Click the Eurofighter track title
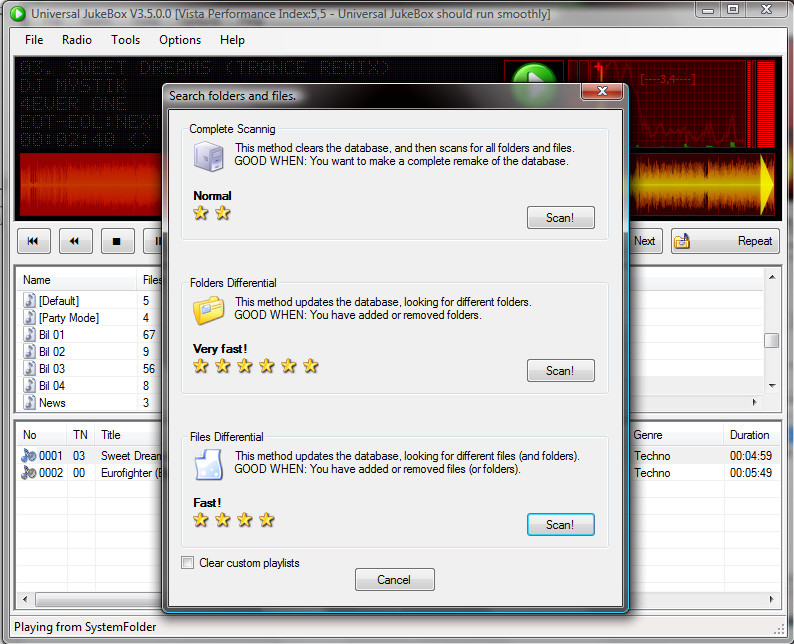Screen dimensions: 794x644 point(131,472)
